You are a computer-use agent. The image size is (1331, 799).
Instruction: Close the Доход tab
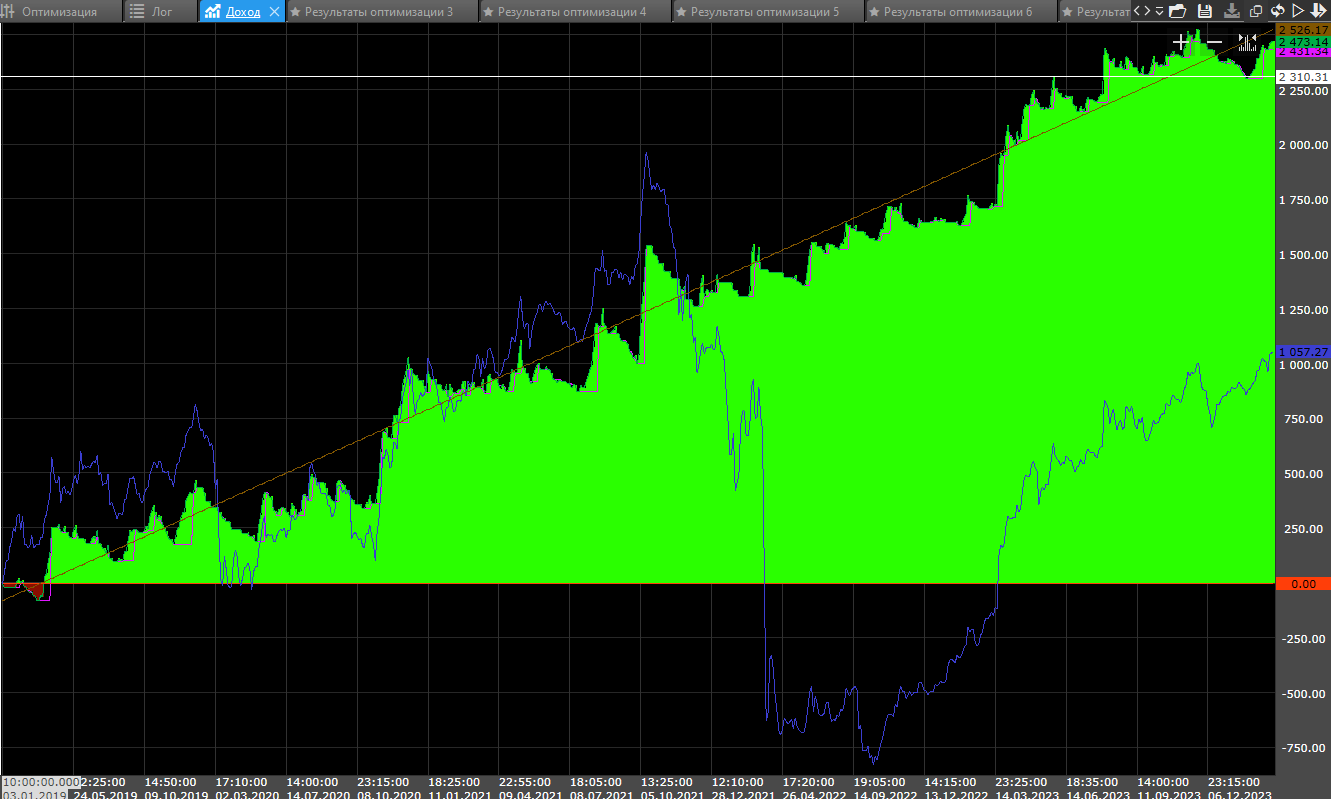click(x=275, y=12)
